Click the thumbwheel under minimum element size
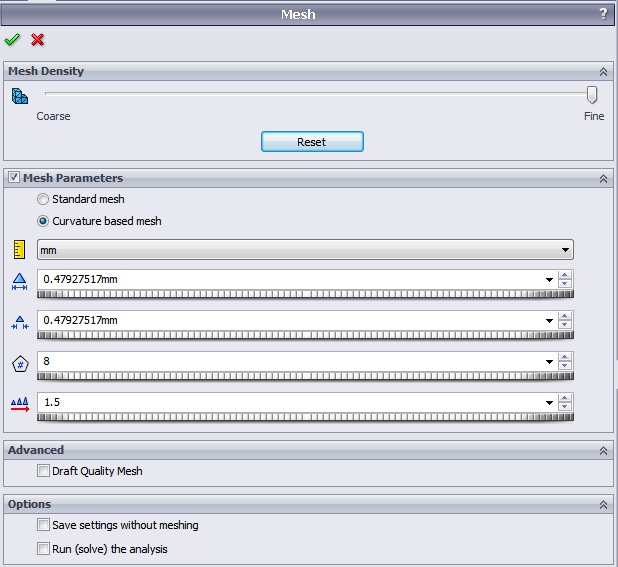 point(305,335)
